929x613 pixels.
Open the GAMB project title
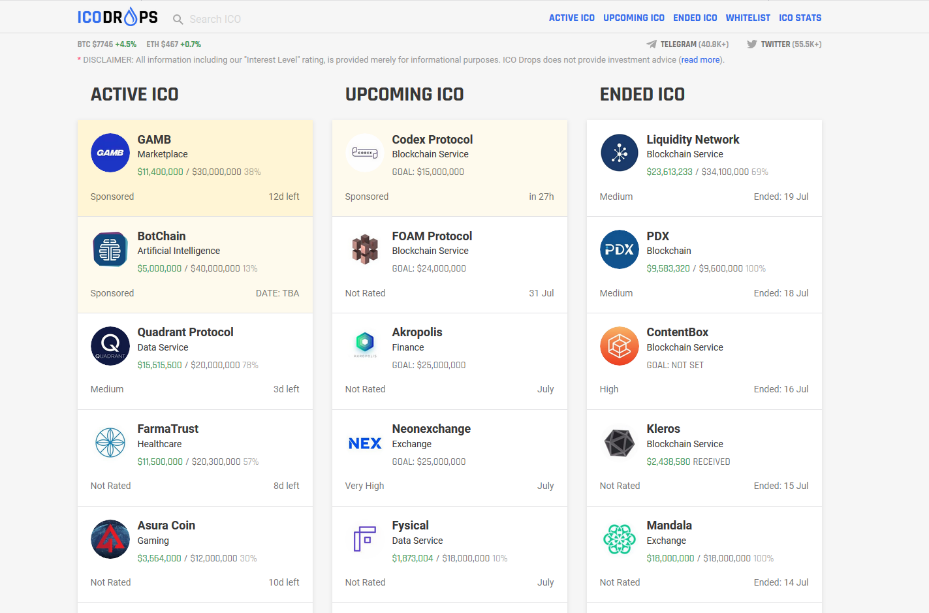coord(154,139)
